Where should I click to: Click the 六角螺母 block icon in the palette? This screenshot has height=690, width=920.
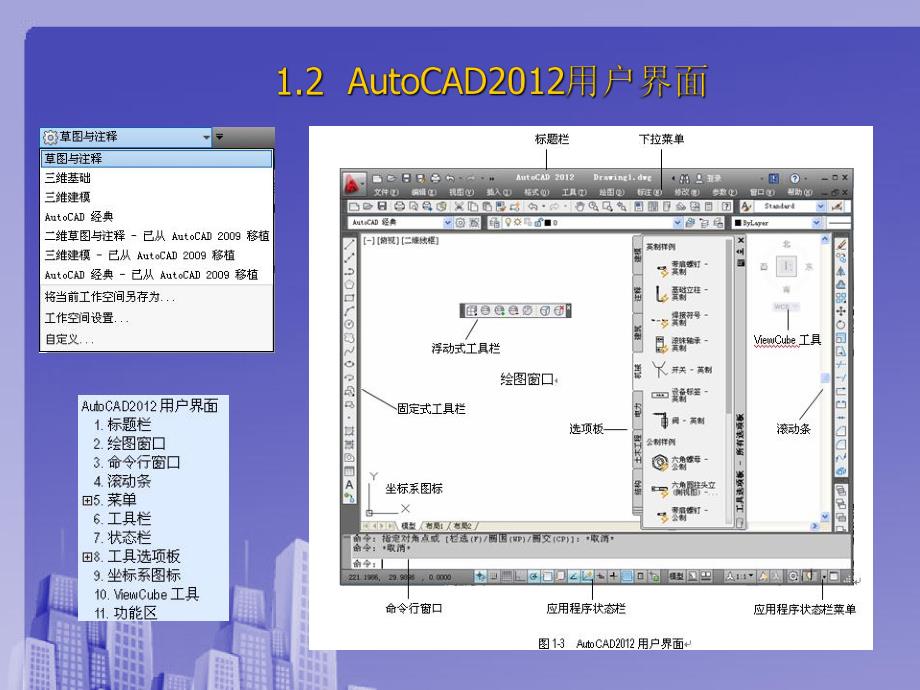coord(659,461)
